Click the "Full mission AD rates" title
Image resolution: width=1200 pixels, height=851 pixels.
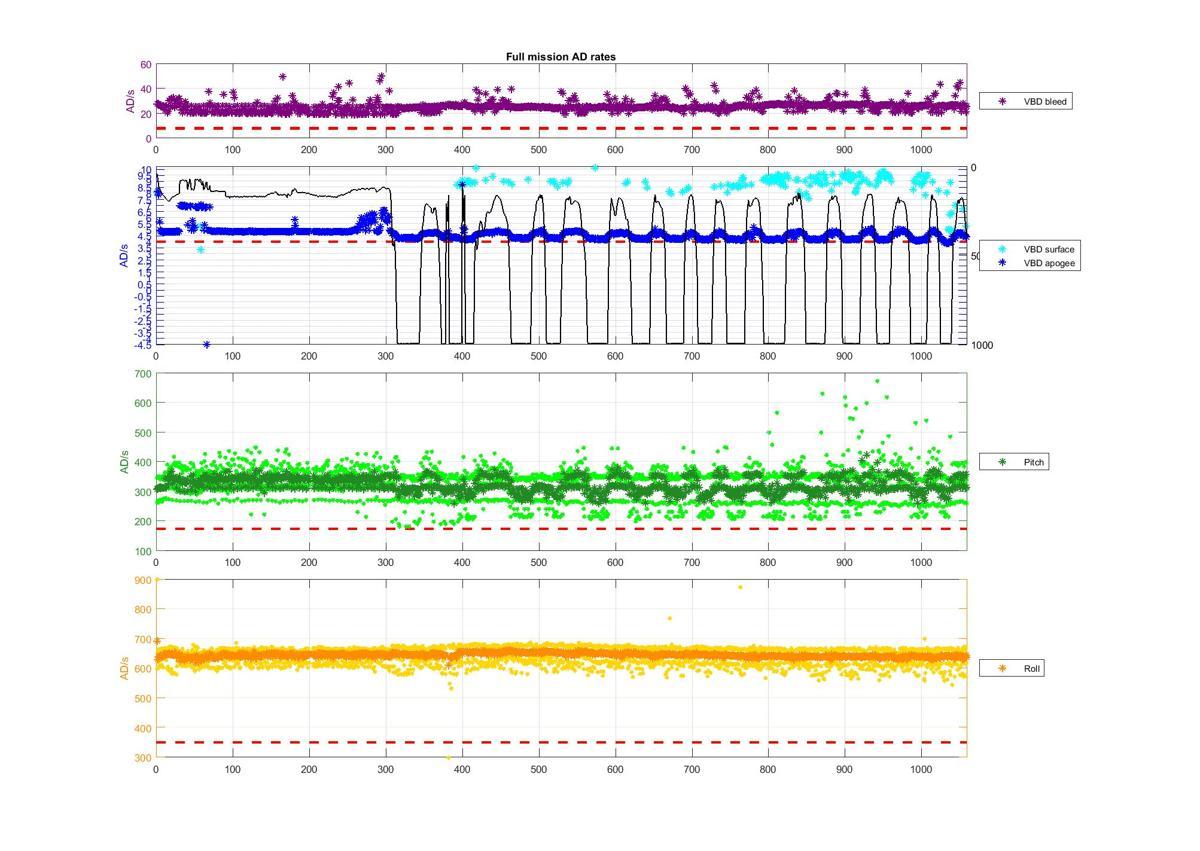[560, 57]
